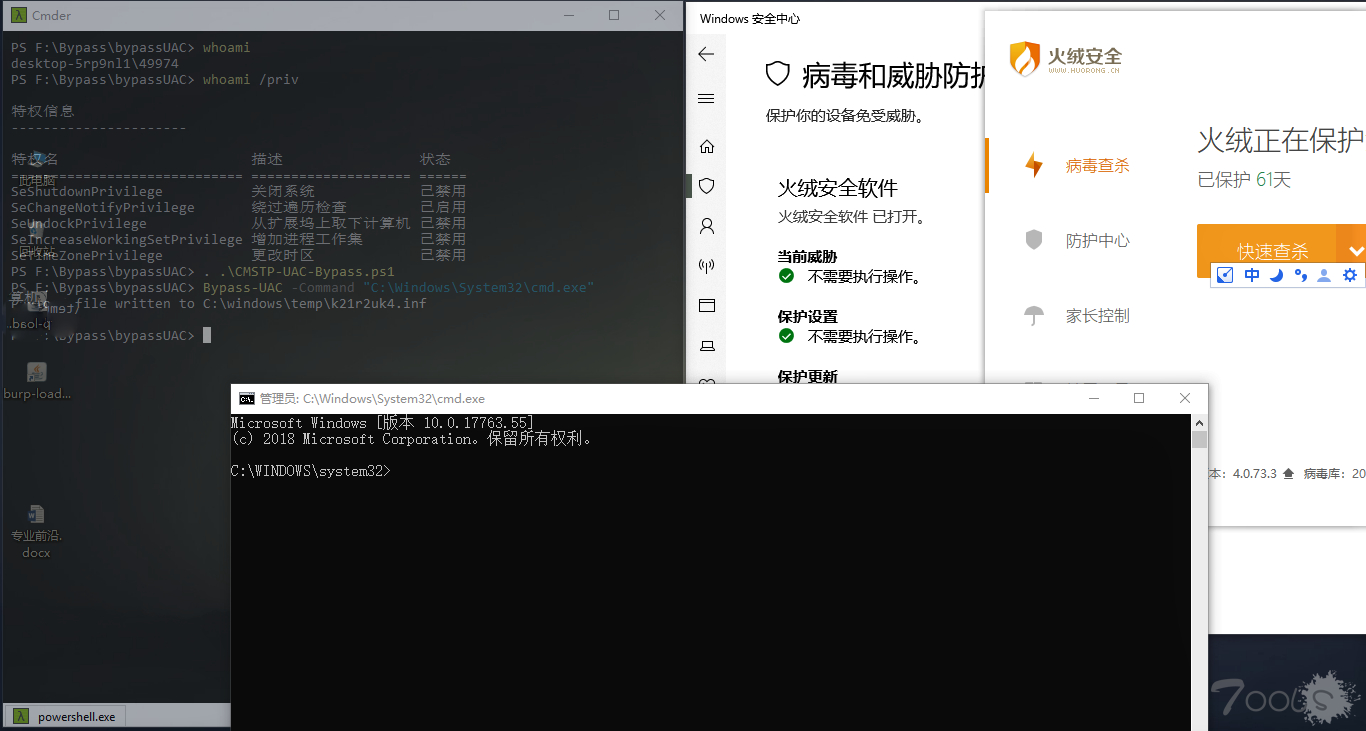Click the green check beside 保护设置
1366x731 pixels.
[x=787, y=336]
